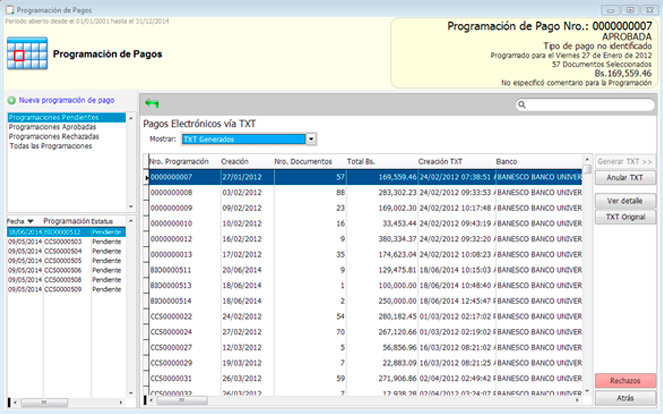
Task: Open the TXT Original button
Action: click(x=625, y=217)
